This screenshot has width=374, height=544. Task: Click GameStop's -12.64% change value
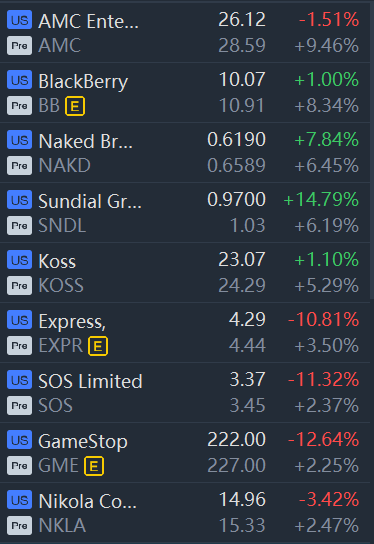323,440
